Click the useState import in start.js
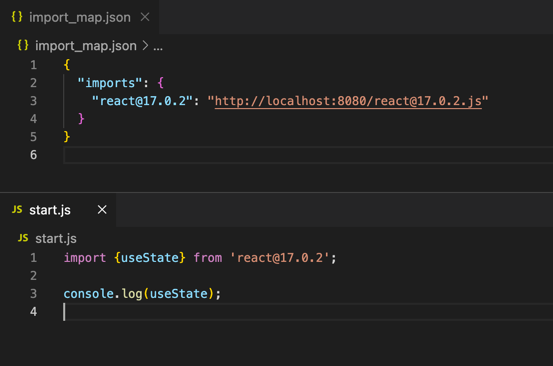The width and height of the screenshot is (553, 366). [150, 258]
